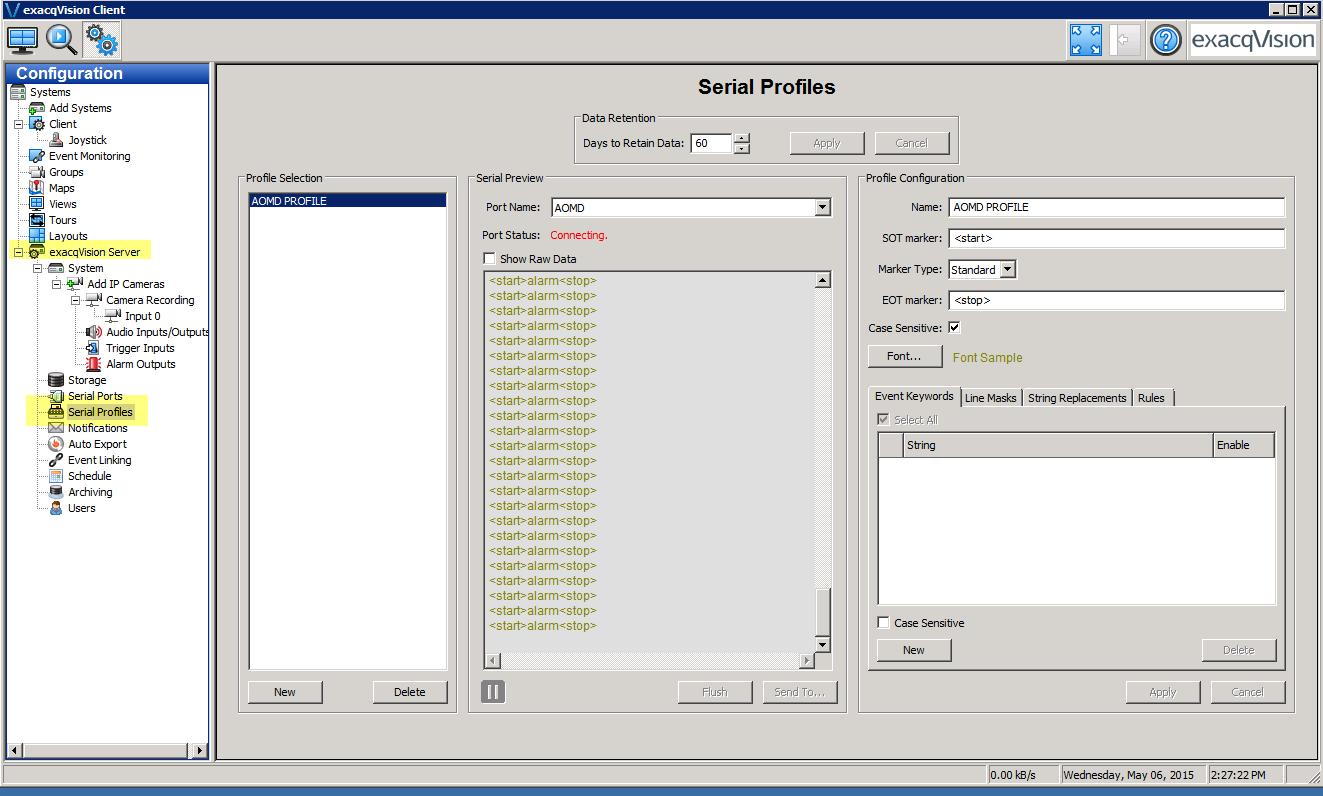1323x796 pixels.
Task: Collapse the System tree node
Action: (38, 268)
